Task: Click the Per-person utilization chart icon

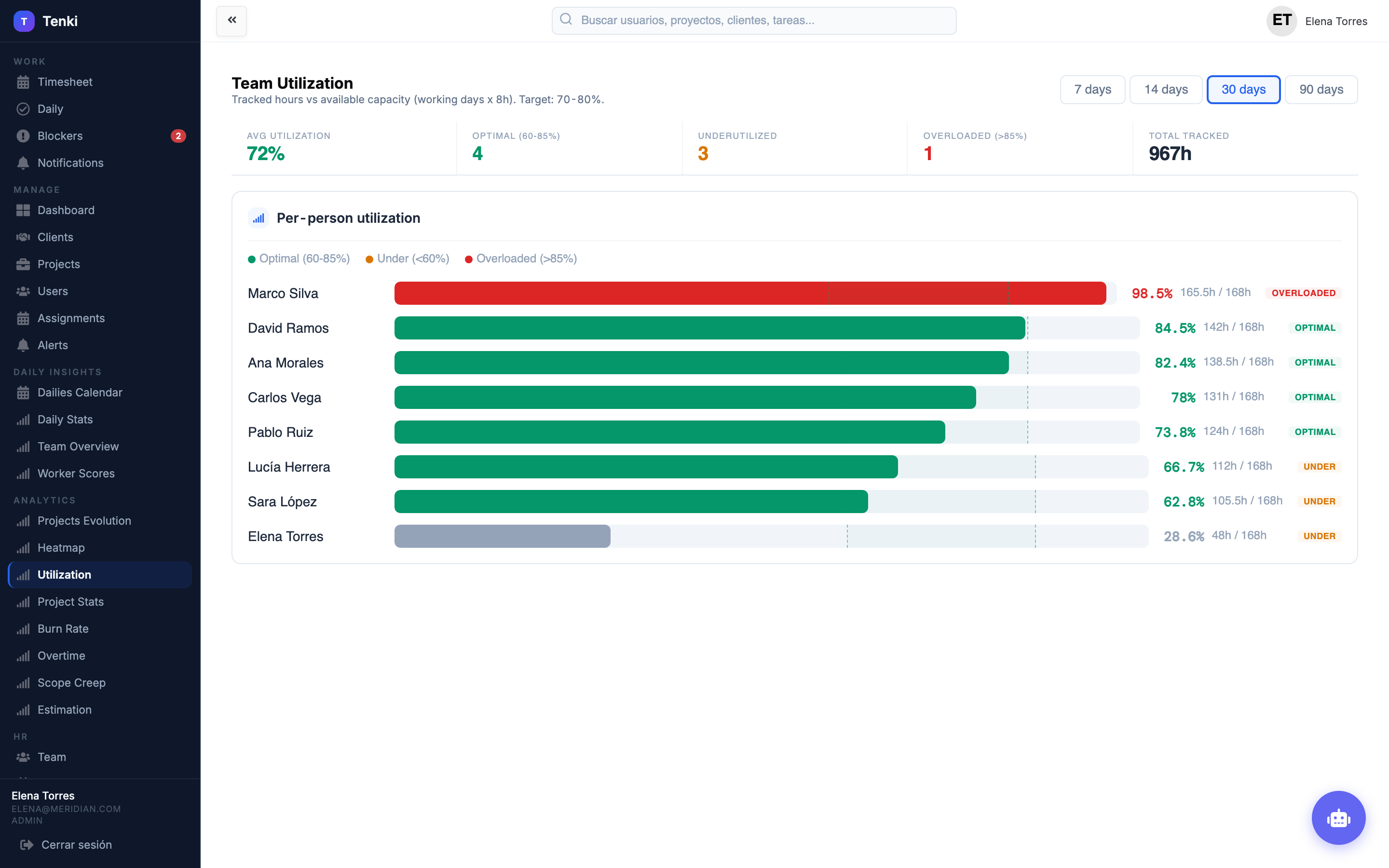Action: tap(259, 218)
